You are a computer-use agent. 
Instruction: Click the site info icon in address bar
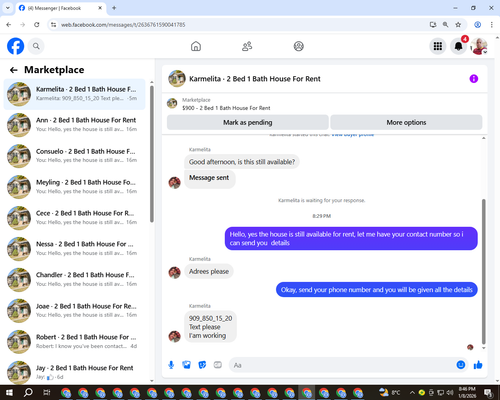point(53,25)
